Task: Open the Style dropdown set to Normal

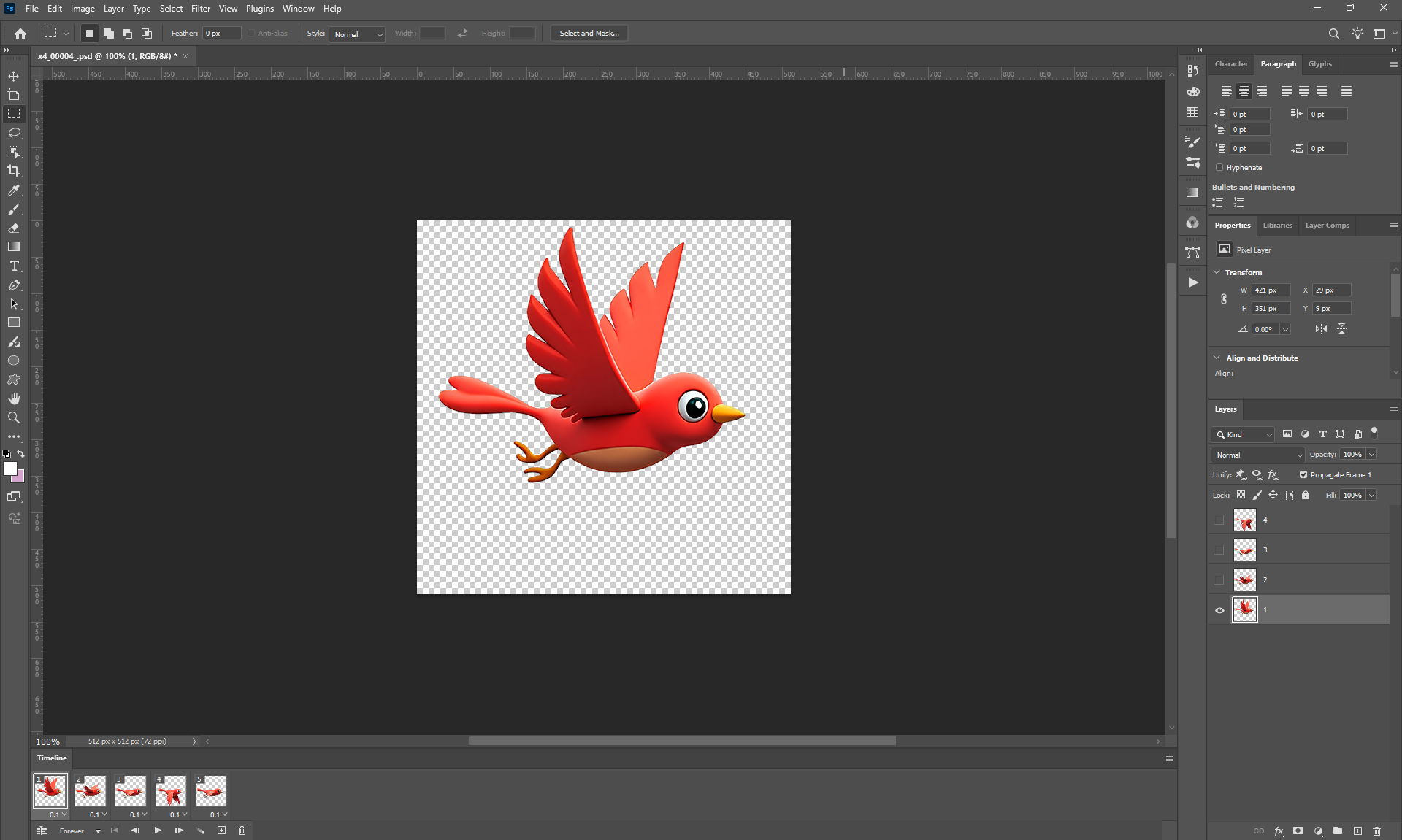Action: (x=357, y=34)
